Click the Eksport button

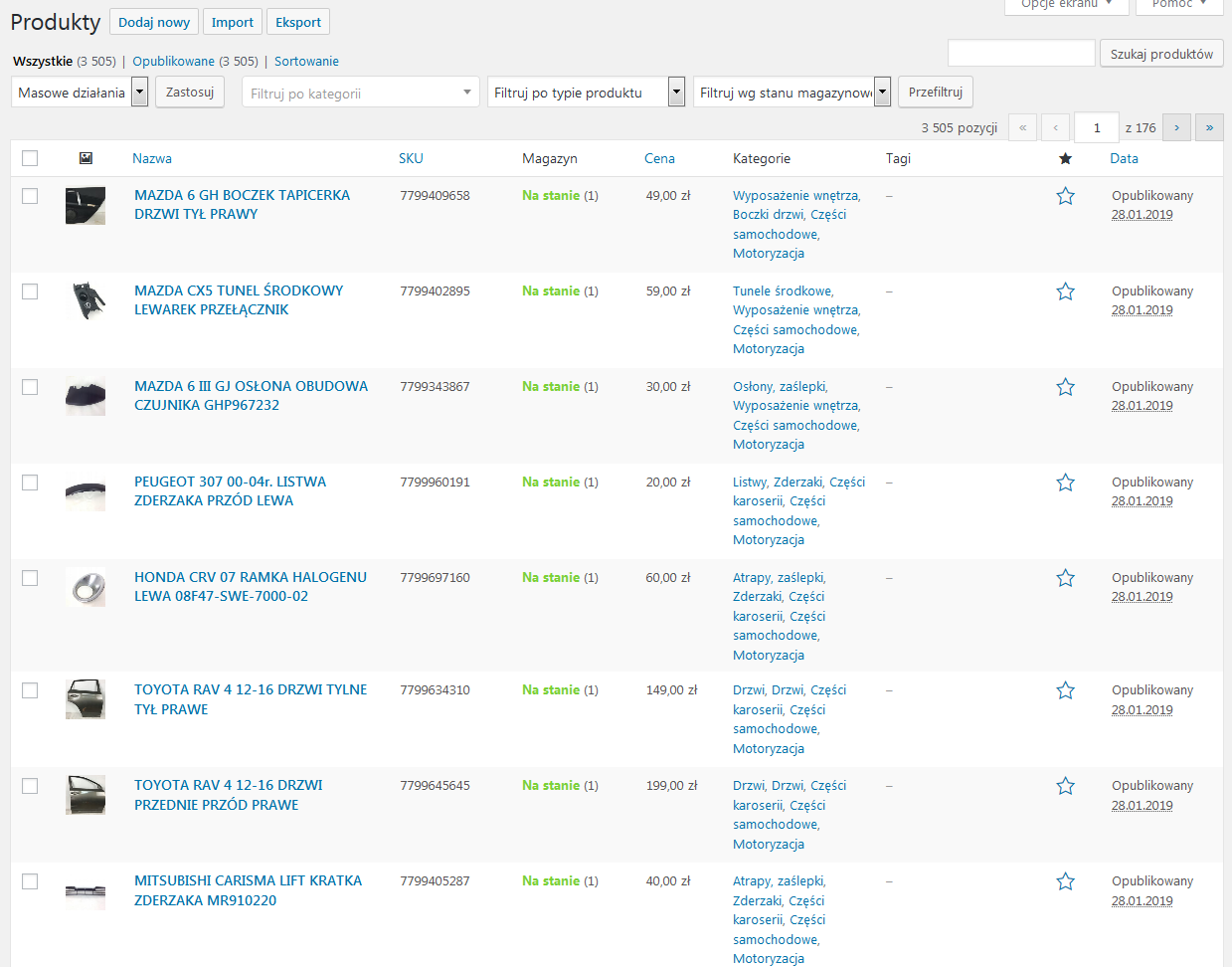(x=298, y=22)
